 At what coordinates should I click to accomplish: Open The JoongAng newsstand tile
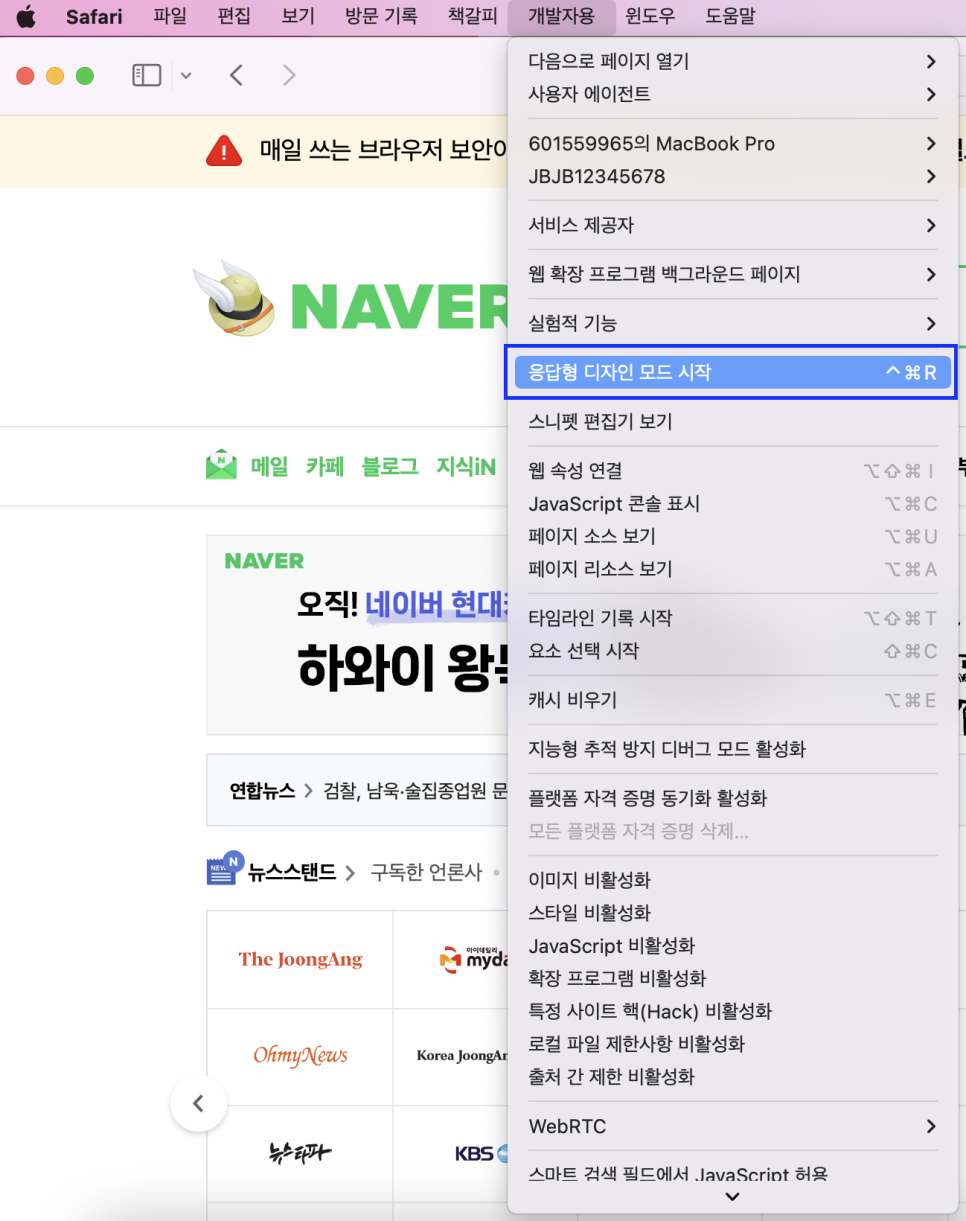300,959
